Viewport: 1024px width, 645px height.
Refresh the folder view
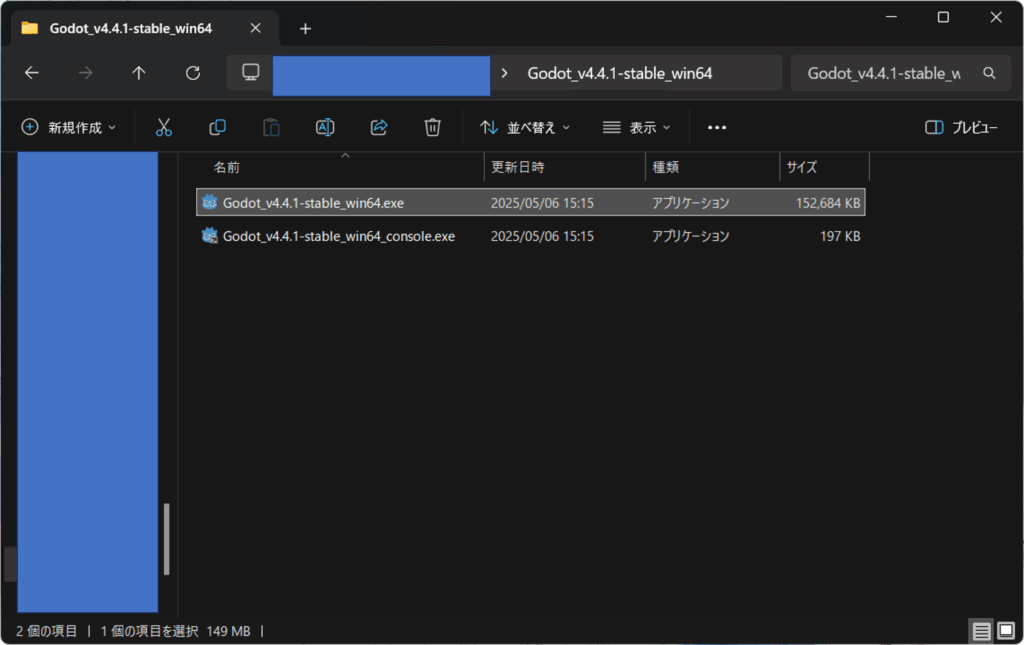(193, 73)
